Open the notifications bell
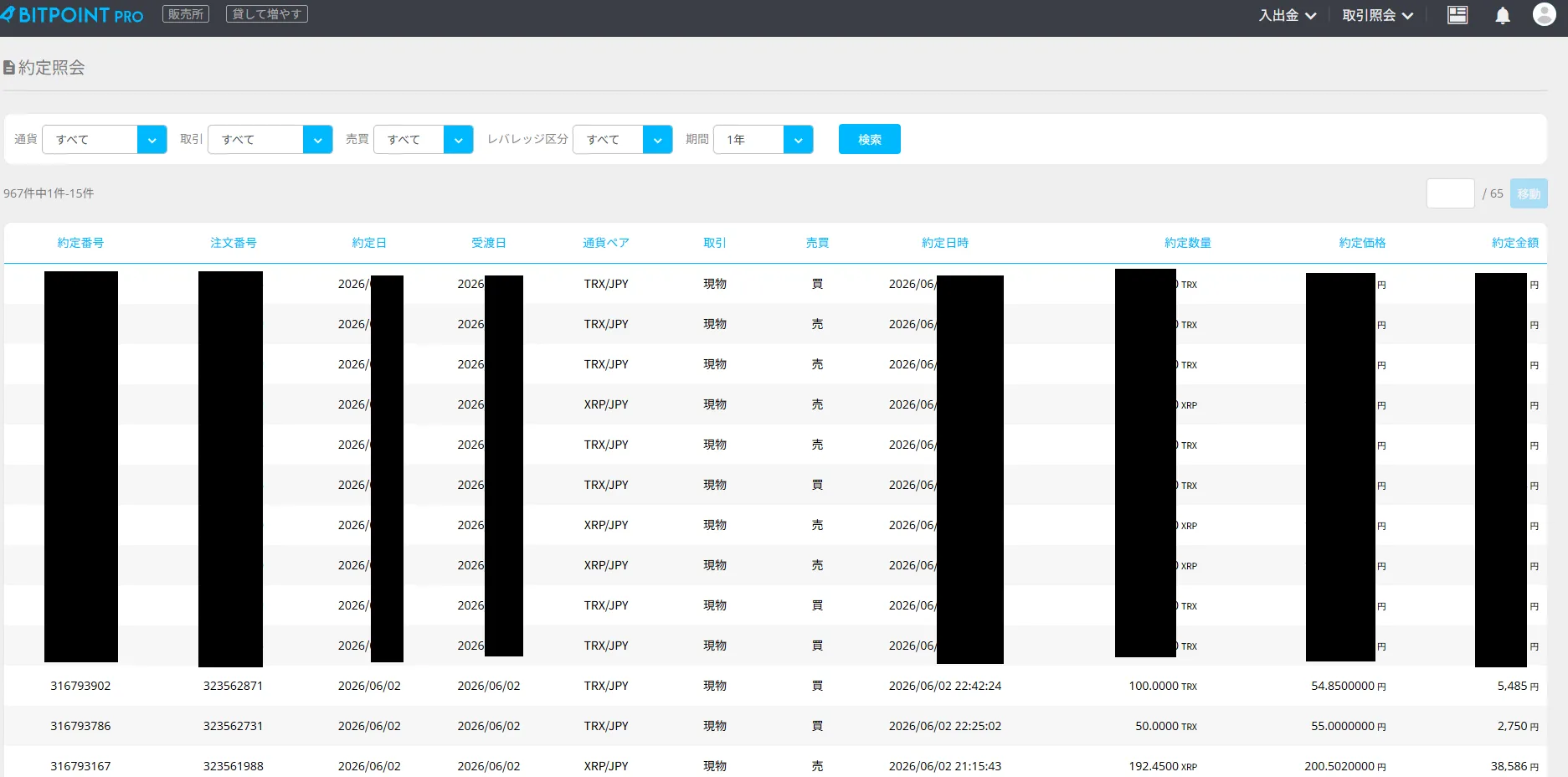Image resolution: width=1568 pixels, height=777 pixels. (x=1503, y=15)
